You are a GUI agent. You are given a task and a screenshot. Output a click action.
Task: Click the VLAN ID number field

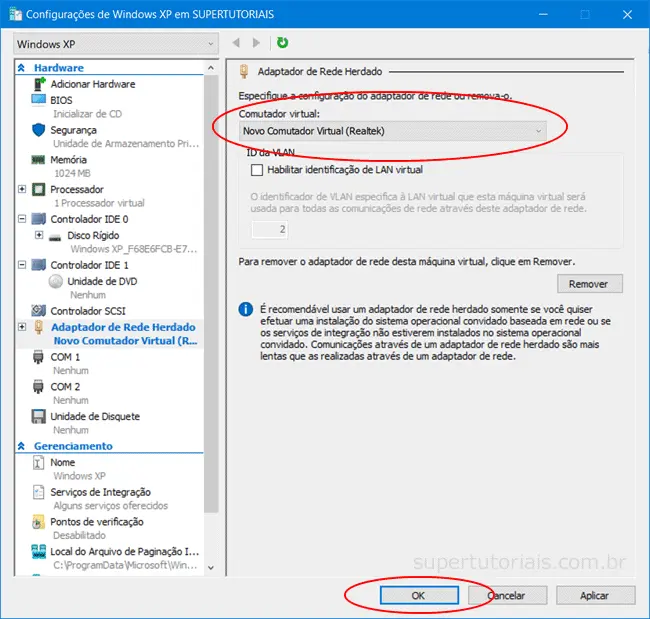269,229
